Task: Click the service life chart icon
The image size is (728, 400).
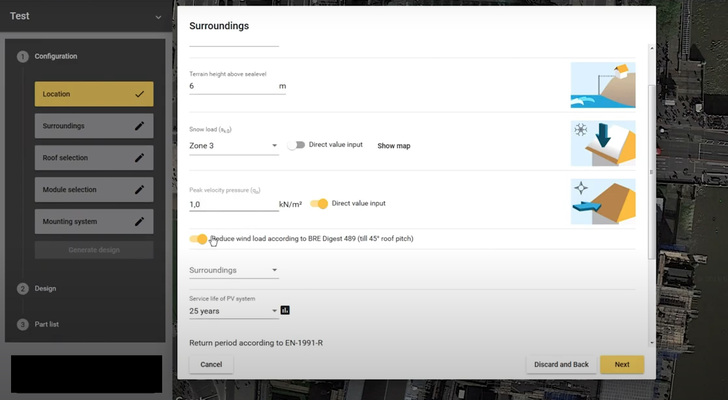Action: pyautogui.click(x=285, y=310)
